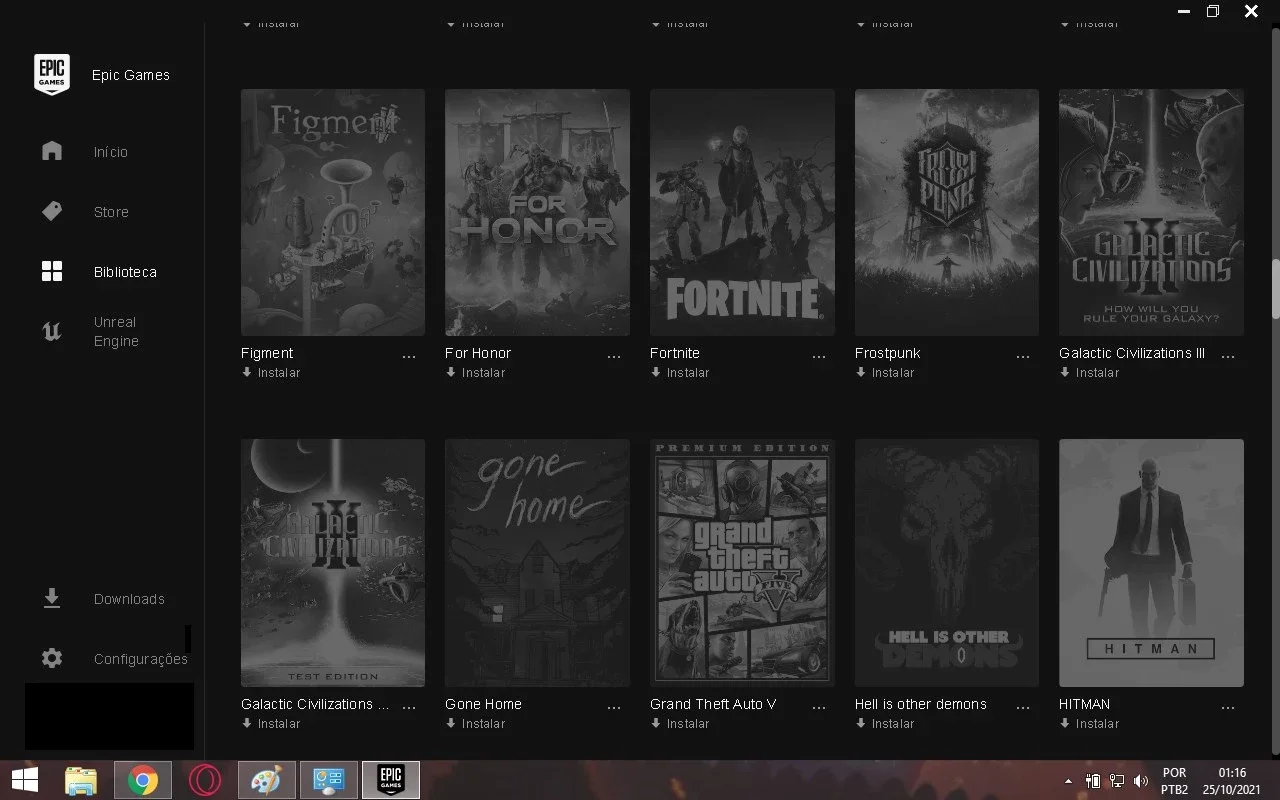
Task: Click the Biblioteca grid icon
Action: pyautogui.click(x=52, y=271)
